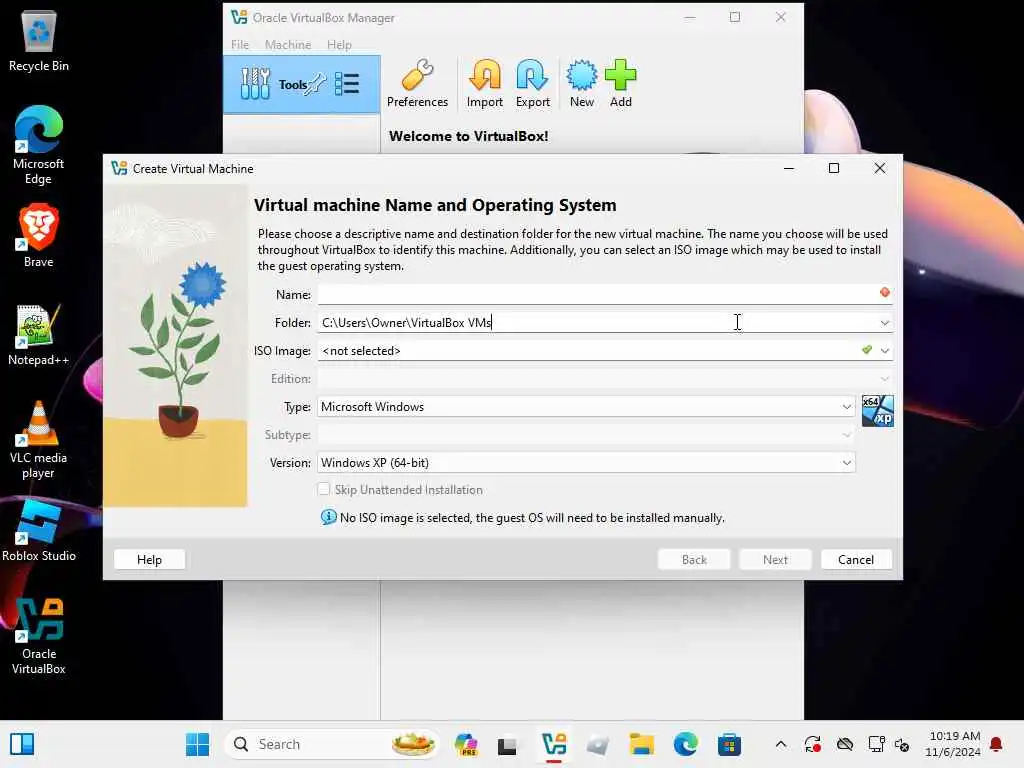The height and width of the screenshot is (768, 1024).
Task: Expand the ISO Image dropdown arrow
Action: click(x=885, y=351)
